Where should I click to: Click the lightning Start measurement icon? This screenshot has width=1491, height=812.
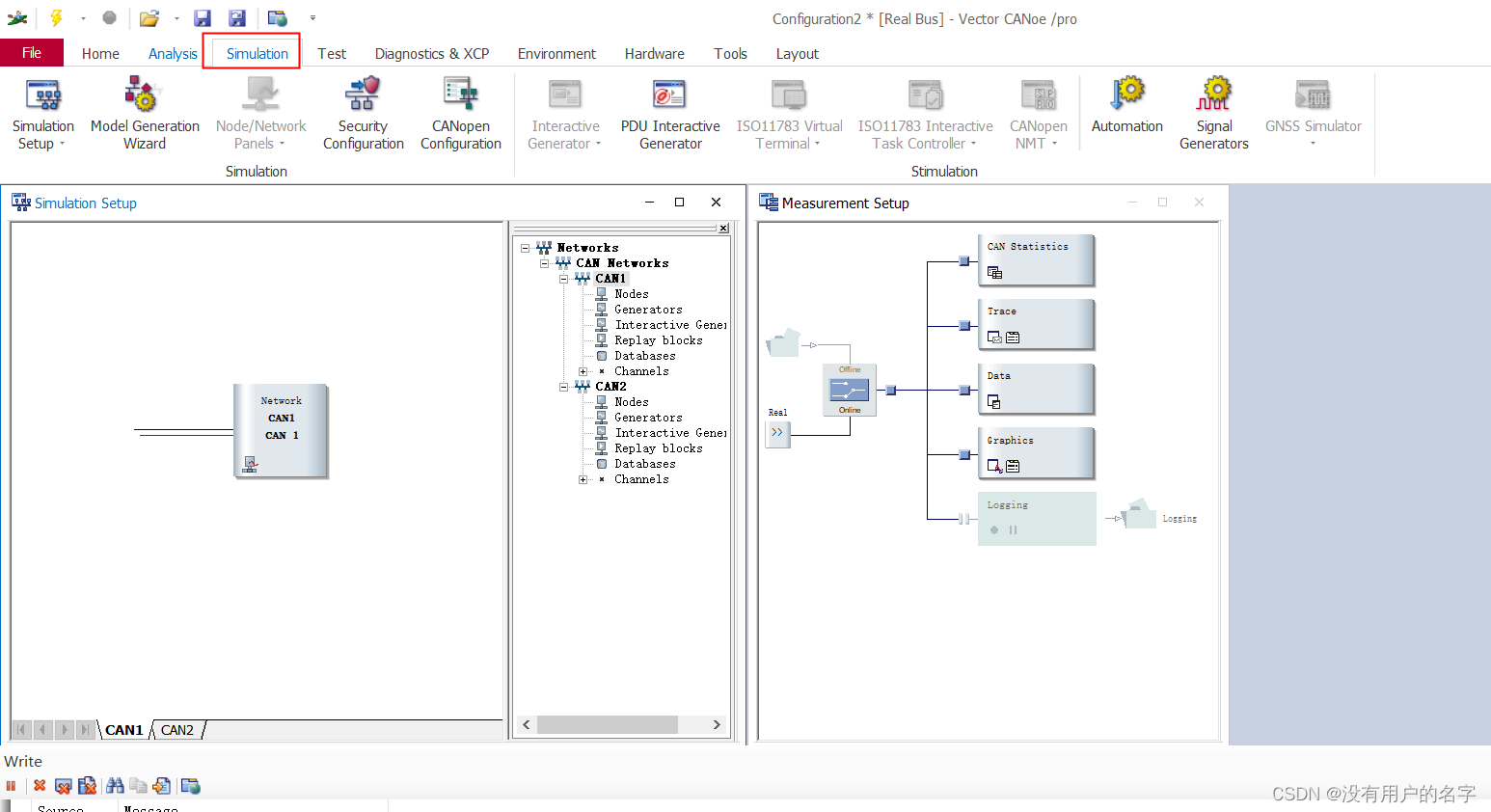click(x=56, y=17)
